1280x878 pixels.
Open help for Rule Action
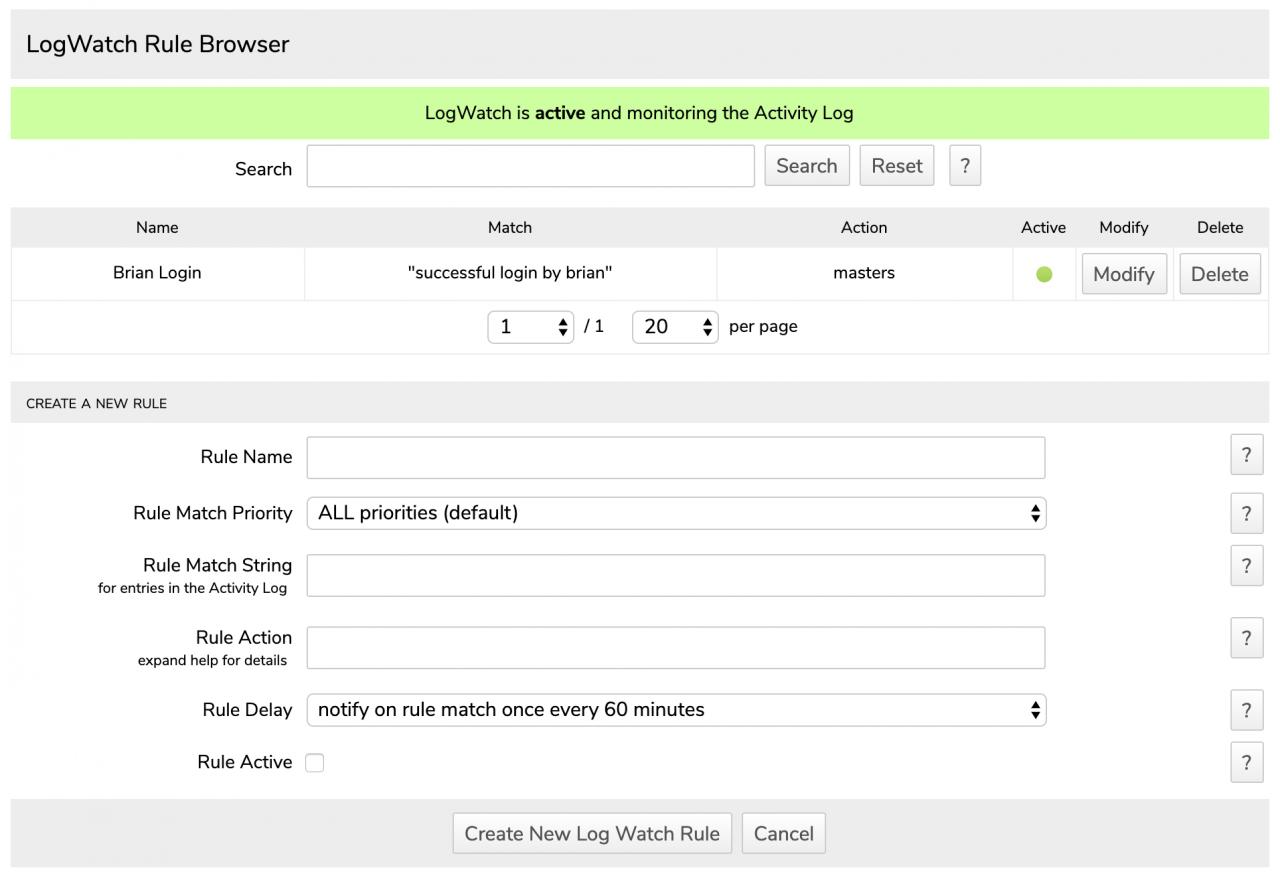[x=1246, y=638]
